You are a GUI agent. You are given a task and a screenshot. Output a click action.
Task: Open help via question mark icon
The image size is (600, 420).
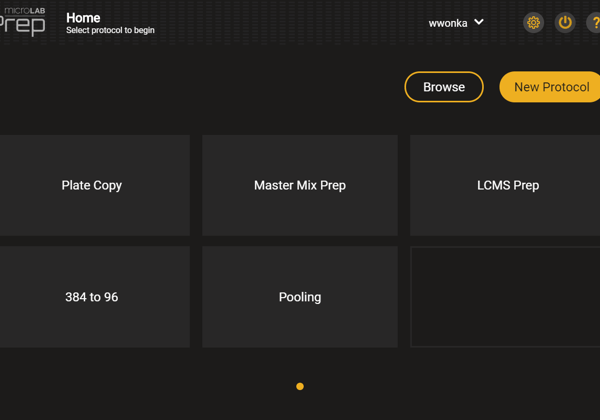(x=594, y=23)
